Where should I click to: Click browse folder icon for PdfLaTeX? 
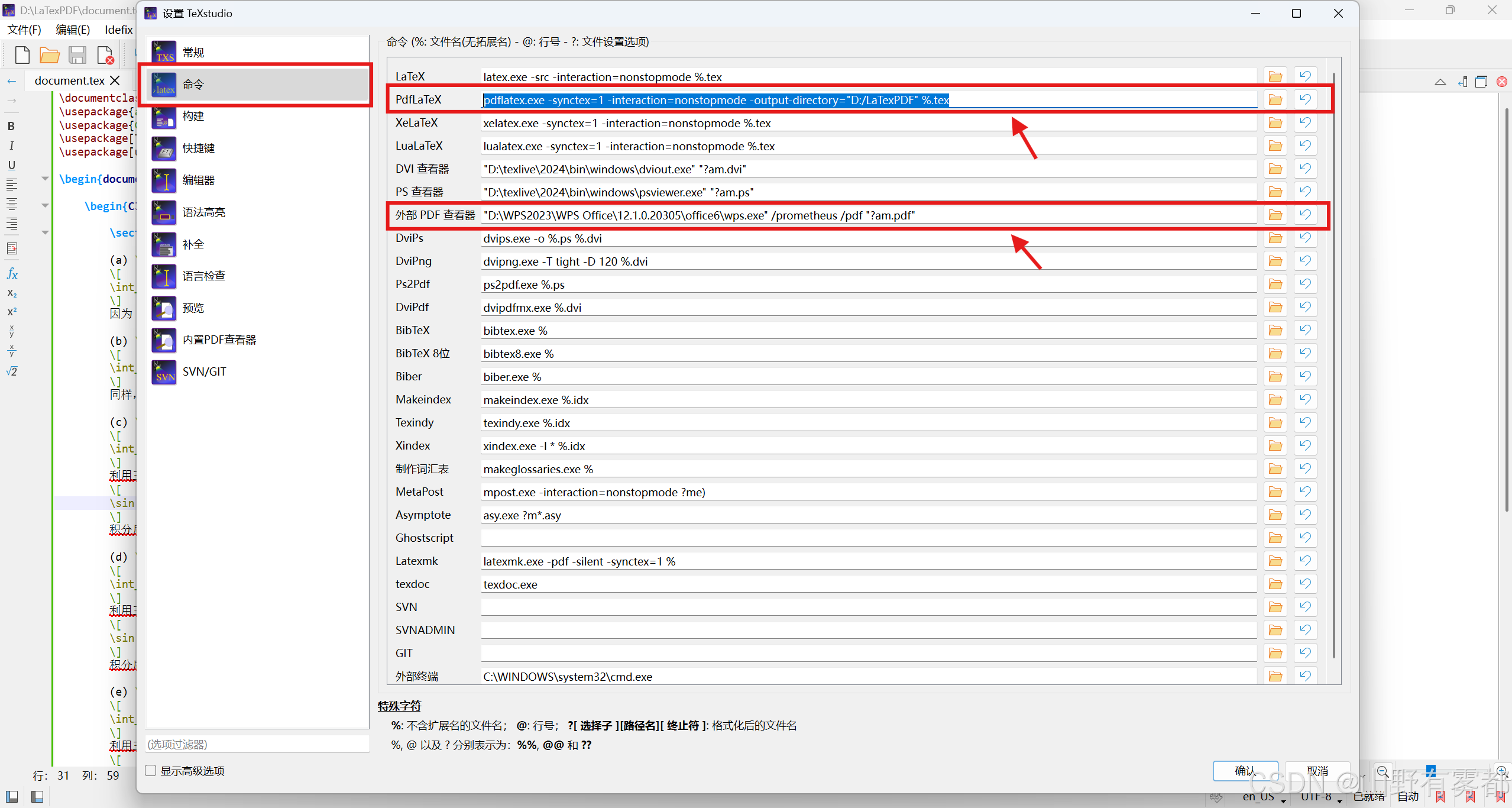[x=1275, y=99]
